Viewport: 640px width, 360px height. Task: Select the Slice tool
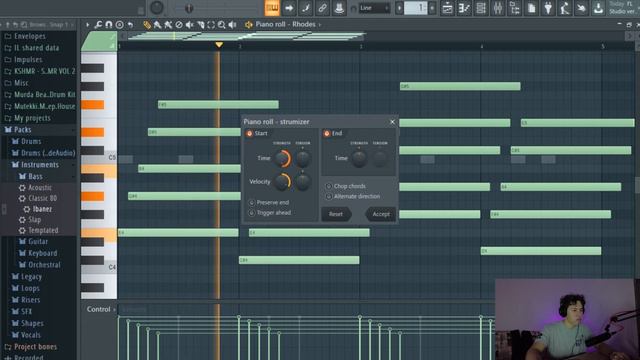[x=200, y=25]
